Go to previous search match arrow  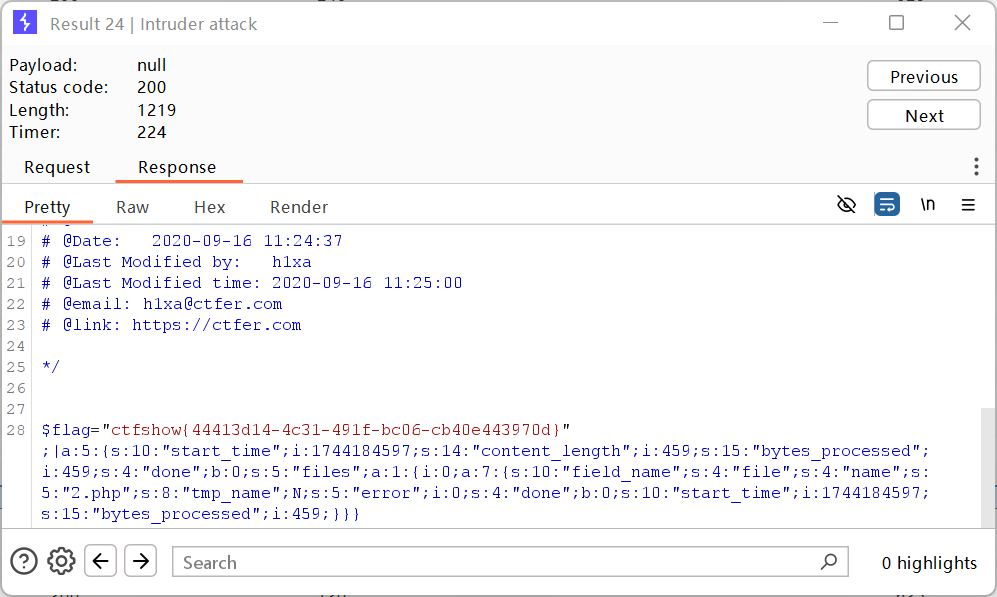pyautogui.click(x=100, y=561)
